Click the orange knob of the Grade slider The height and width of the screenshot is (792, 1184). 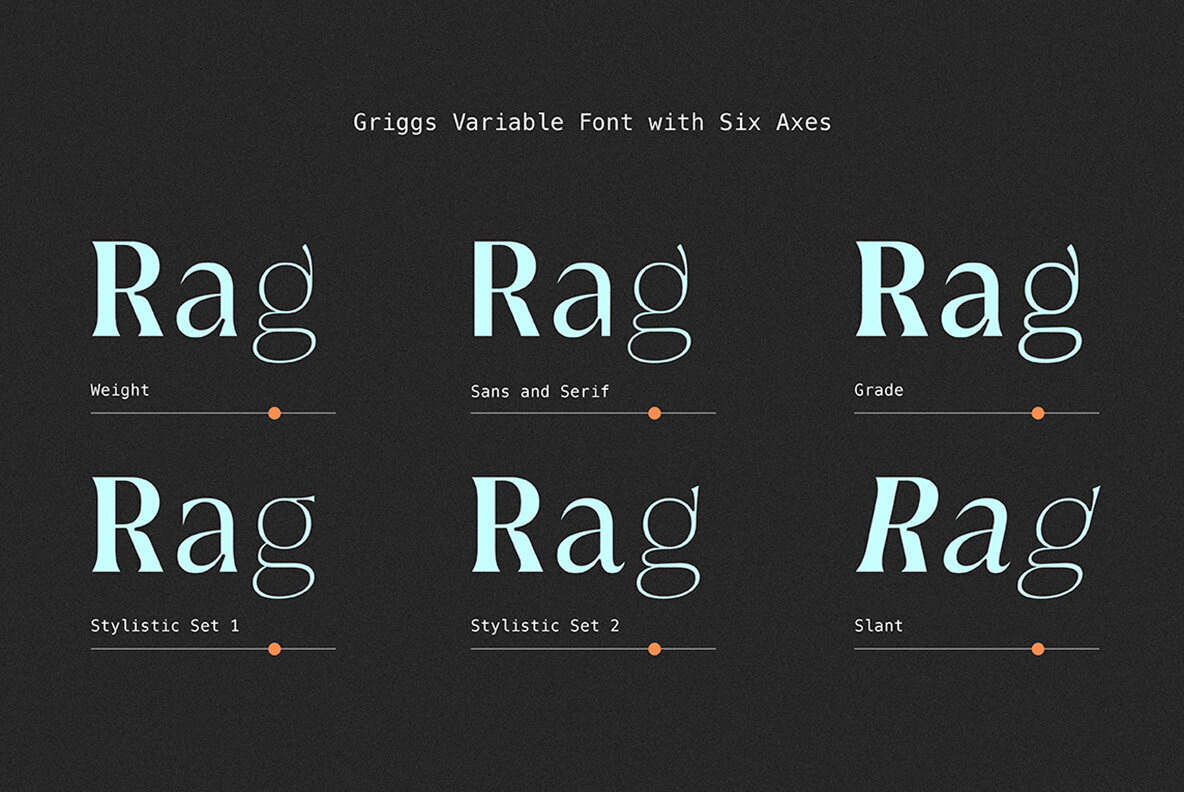coord(1037,413)
